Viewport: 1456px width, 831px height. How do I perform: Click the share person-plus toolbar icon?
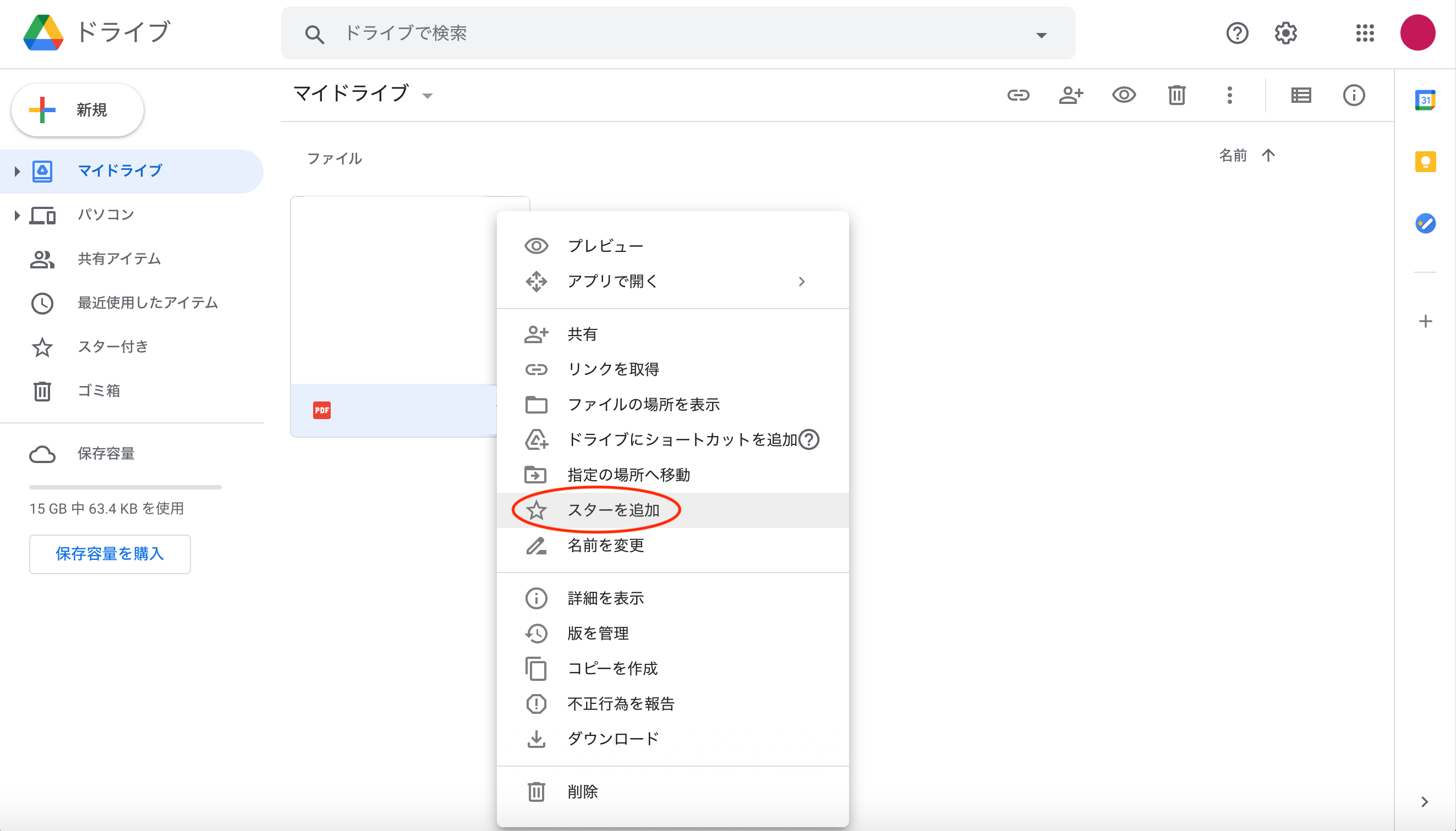tap(1071, 95)
